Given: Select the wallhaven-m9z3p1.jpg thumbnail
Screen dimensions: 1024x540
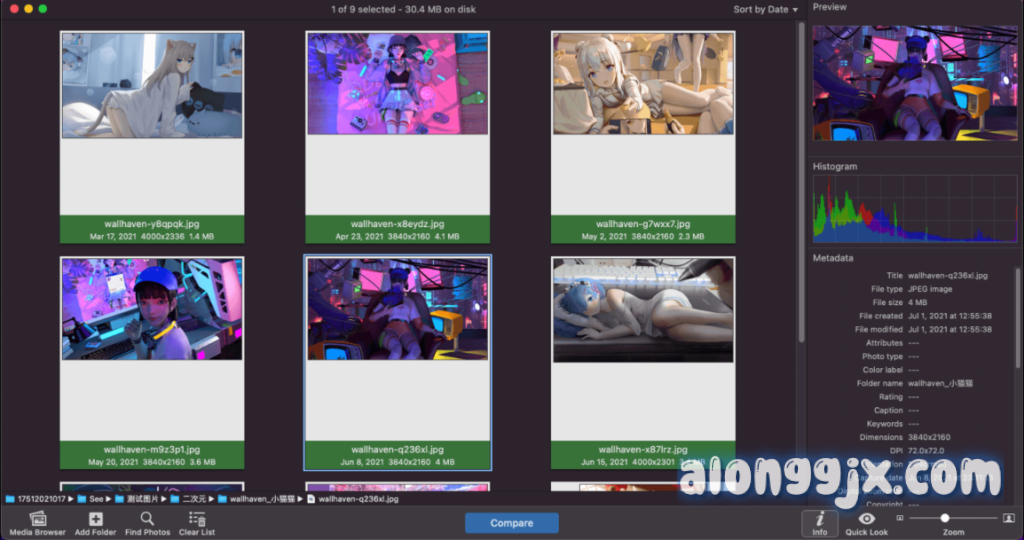Looking at the screenshot, I should tap(152, 310).
